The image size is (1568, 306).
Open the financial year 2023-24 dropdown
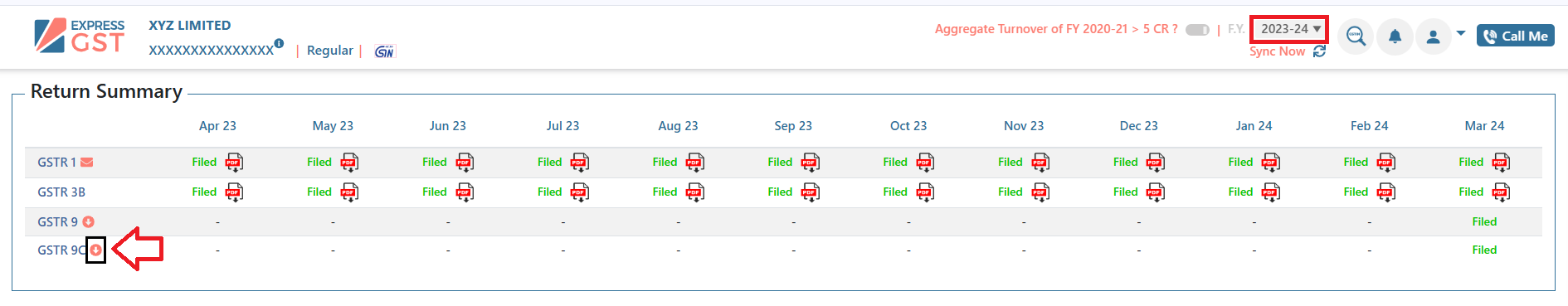pyautogui.click(x=1289, y=29)
